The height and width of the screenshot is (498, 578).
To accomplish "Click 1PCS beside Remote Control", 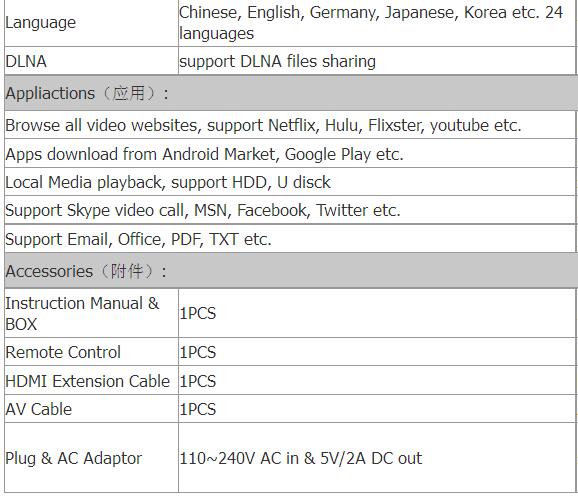I will [198, 352].
